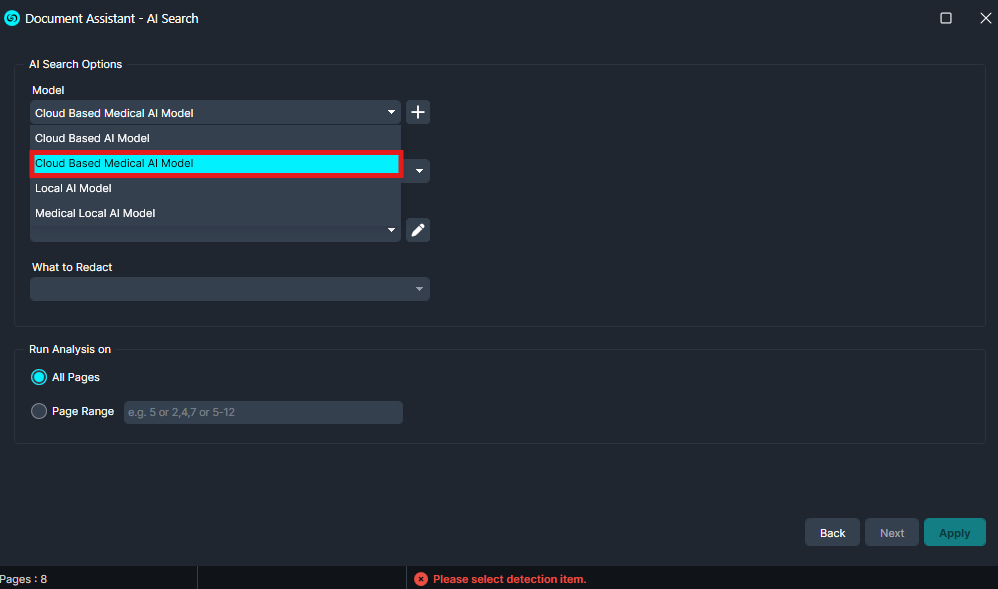
Task: Click the plus icon beside Model dropdown
Action: [418, 112]
